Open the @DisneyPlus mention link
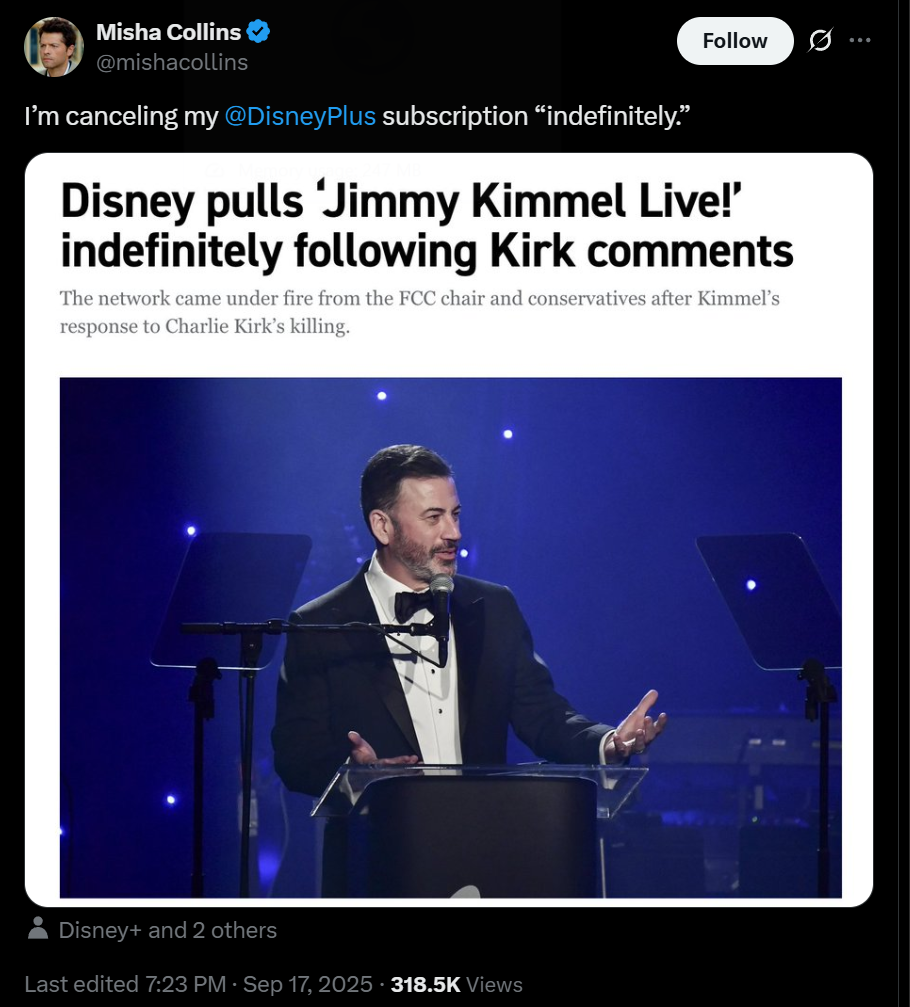Screen dimensions: 910x1007 (300, 116)
